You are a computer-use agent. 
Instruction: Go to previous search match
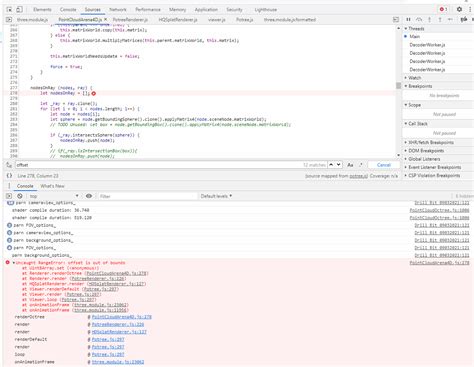click(x=331, y=165)
